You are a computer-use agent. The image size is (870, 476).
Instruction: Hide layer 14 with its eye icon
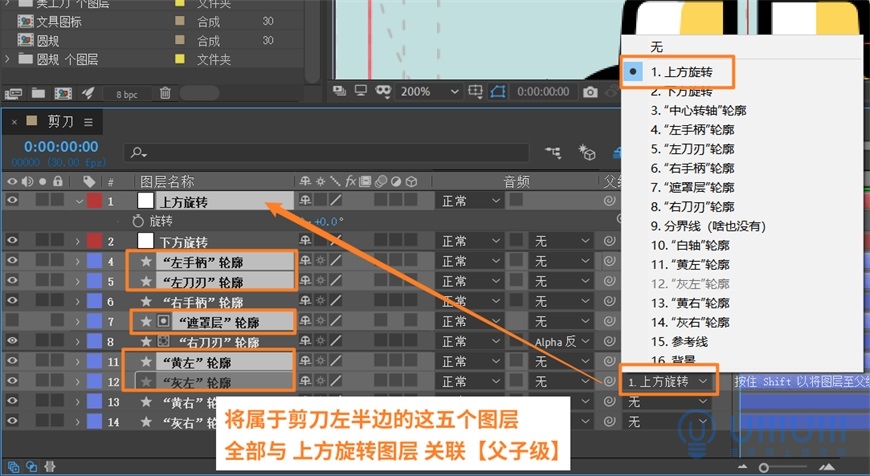tap(12, 421)
